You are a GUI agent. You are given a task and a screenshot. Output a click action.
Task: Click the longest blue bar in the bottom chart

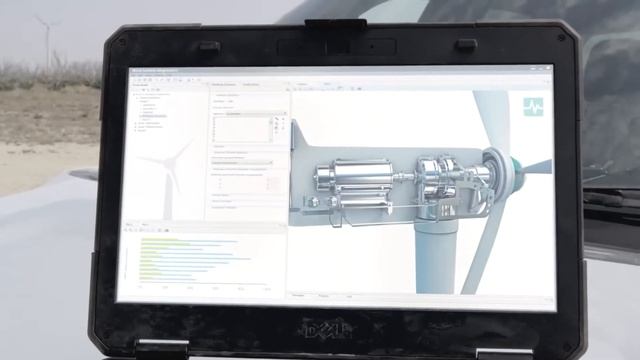[196, 259]
